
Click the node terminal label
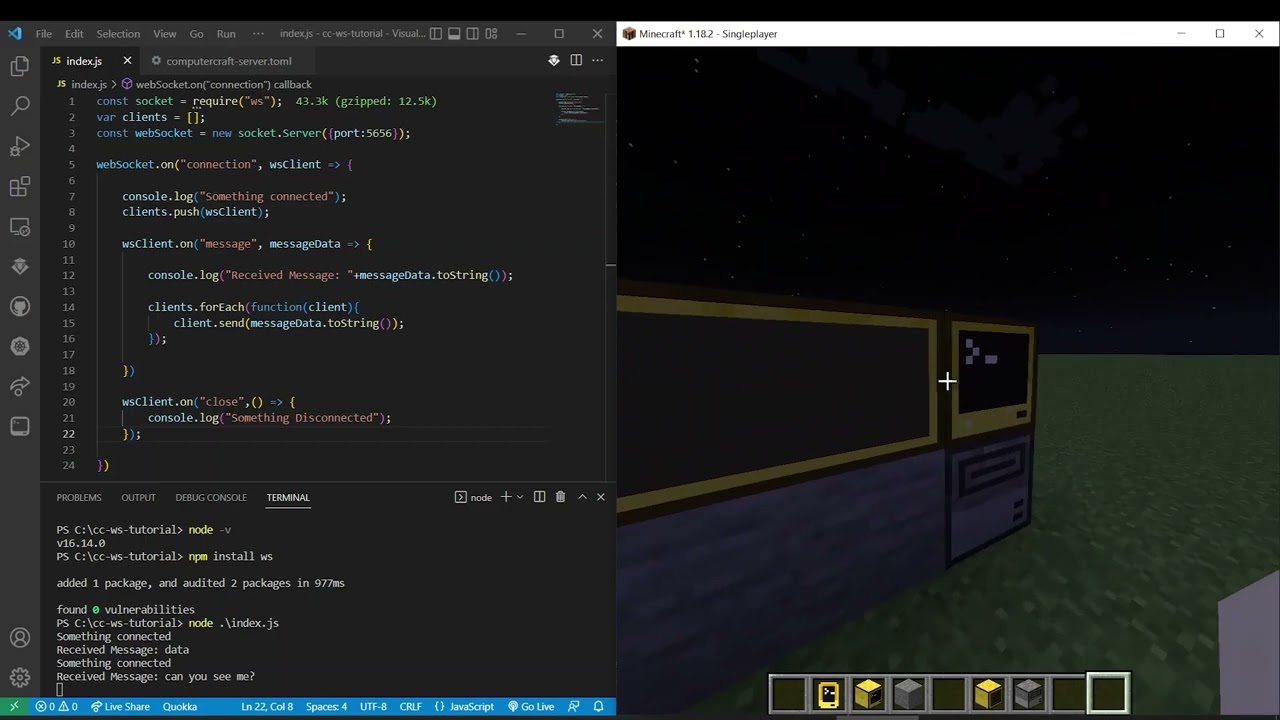(474, 497)
